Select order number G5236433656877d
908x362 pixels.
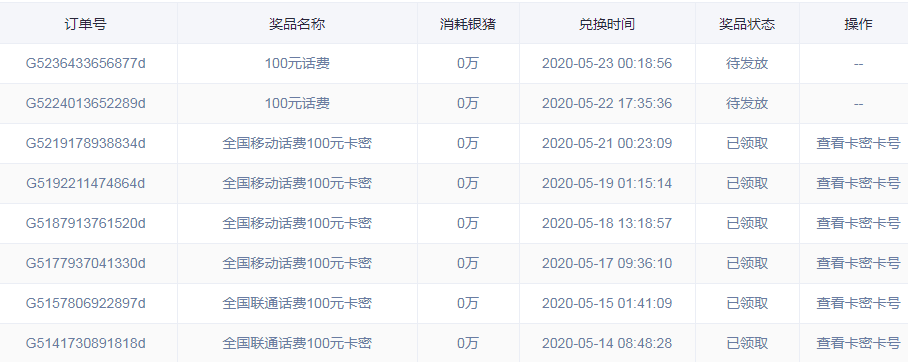click(x=86, y=63)
